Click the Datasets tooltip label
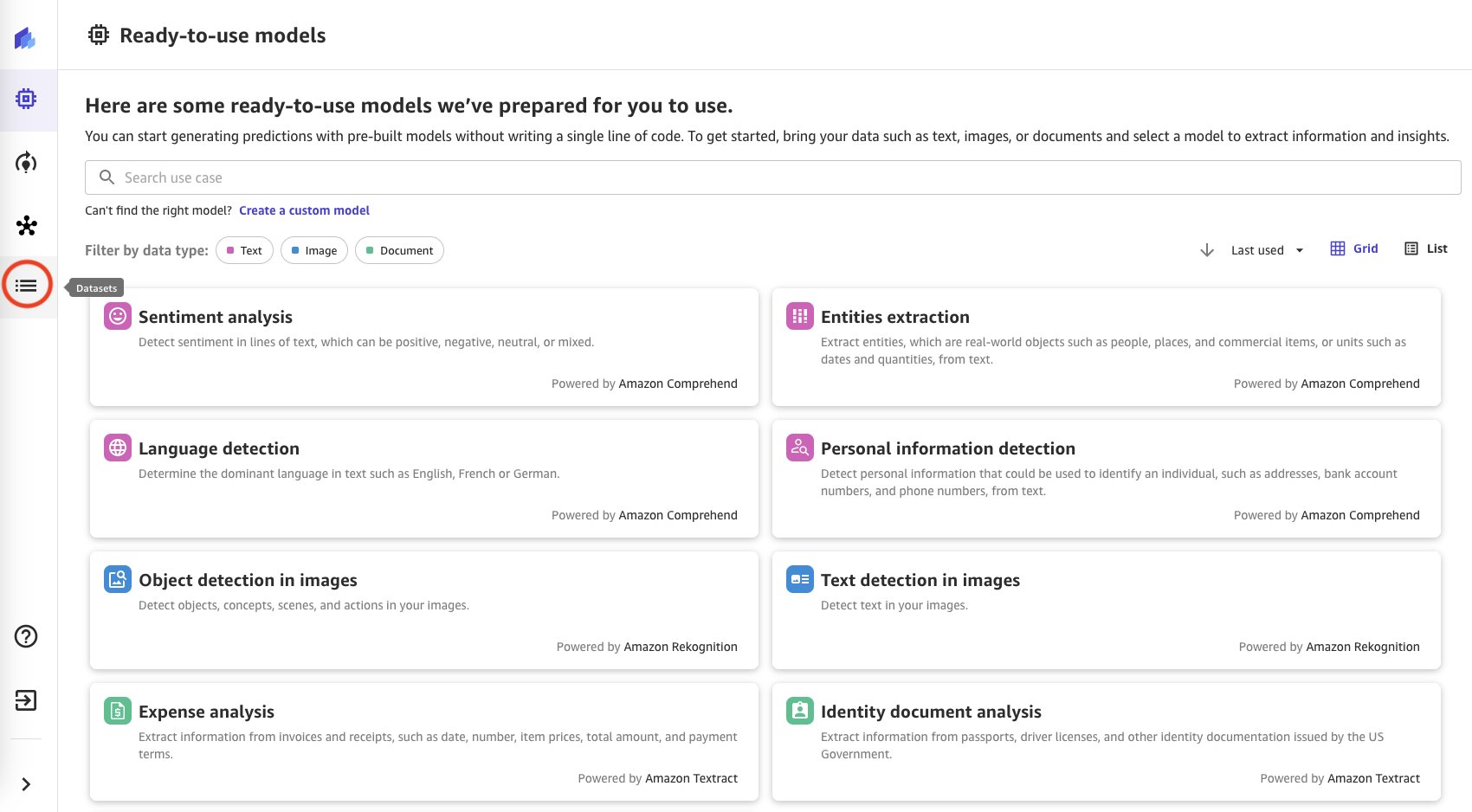This screenshot has height=812, width=1472. (96, 288)
